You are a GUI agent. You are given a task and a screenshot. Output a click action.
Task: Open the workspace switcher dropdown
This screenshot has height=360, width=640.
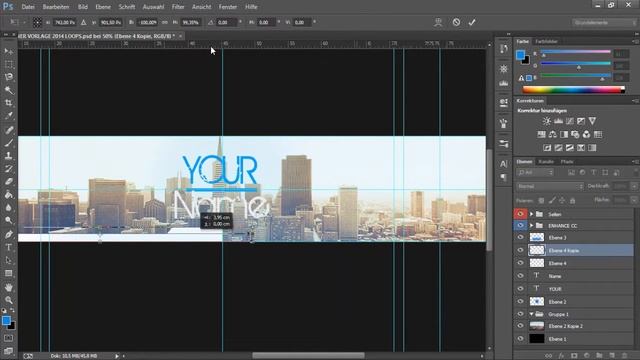pyautogui.click(x=603, y=22)
